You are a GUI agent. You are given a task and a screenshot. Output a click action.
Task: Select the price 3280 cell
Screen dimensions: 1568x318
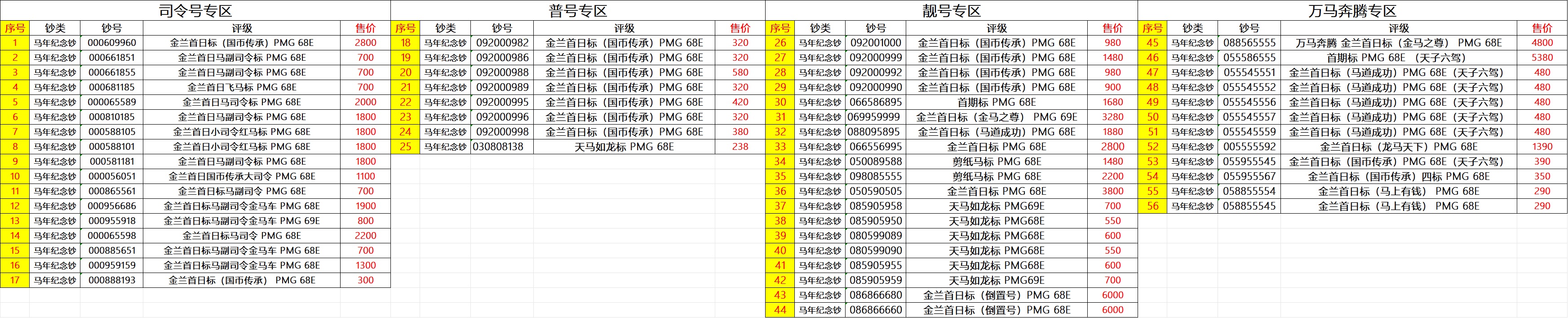pyautogui.click(x=1113, y=117)
